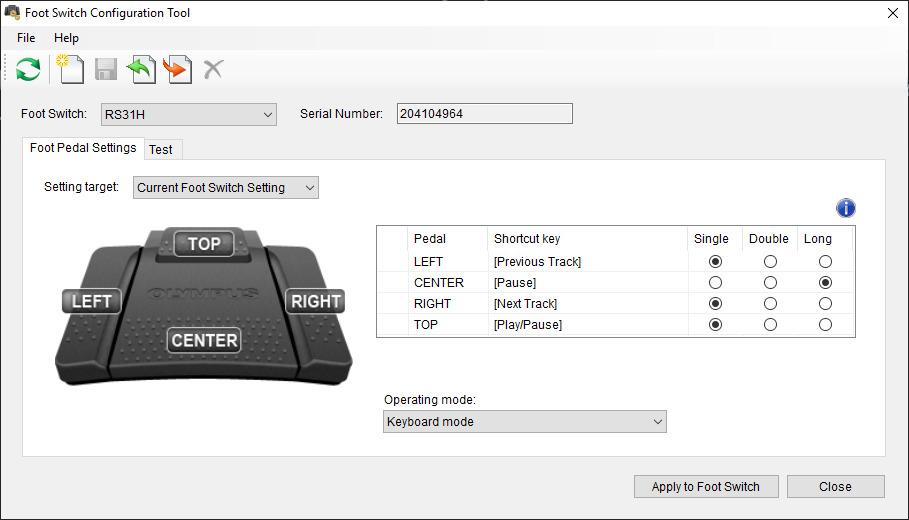Image resolution: width=909 pixels, height=520 pixels.
Task: Click the orange arrow document icon
Action: click(x=177, y=69)
